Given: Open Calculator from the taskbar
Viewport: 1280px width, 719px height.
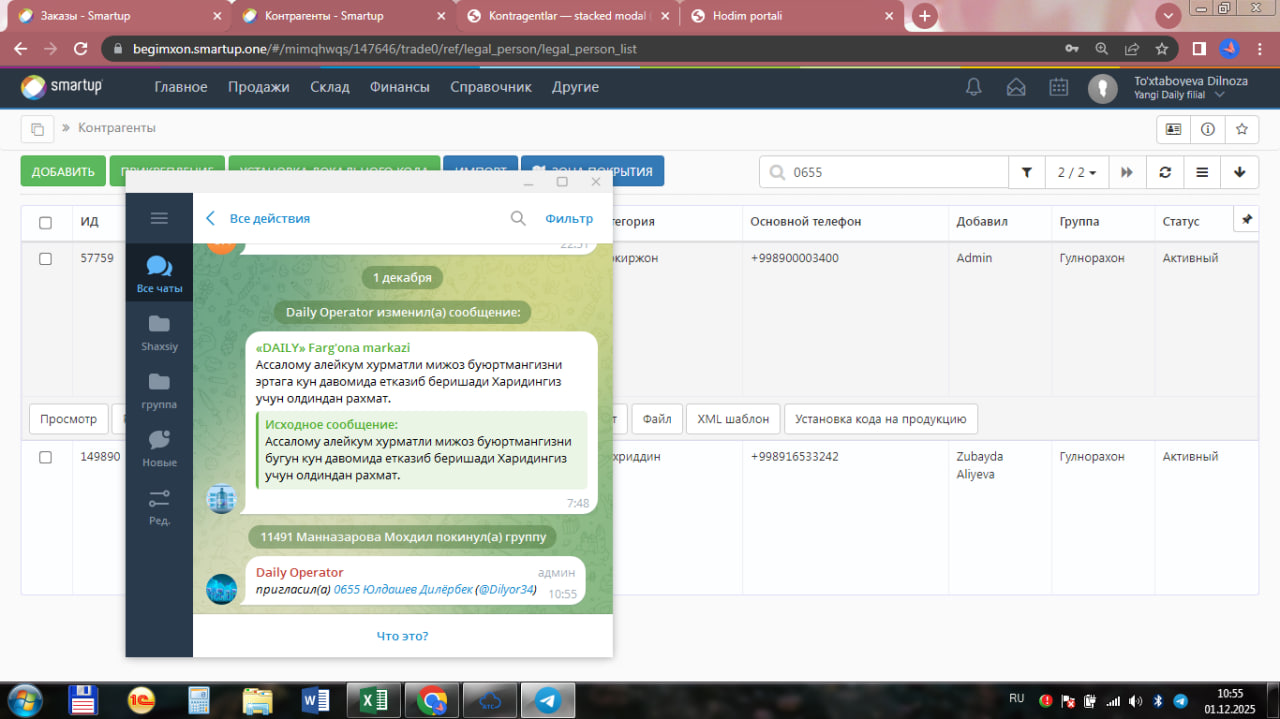Looking at the screenshot, I should (199, 700).
